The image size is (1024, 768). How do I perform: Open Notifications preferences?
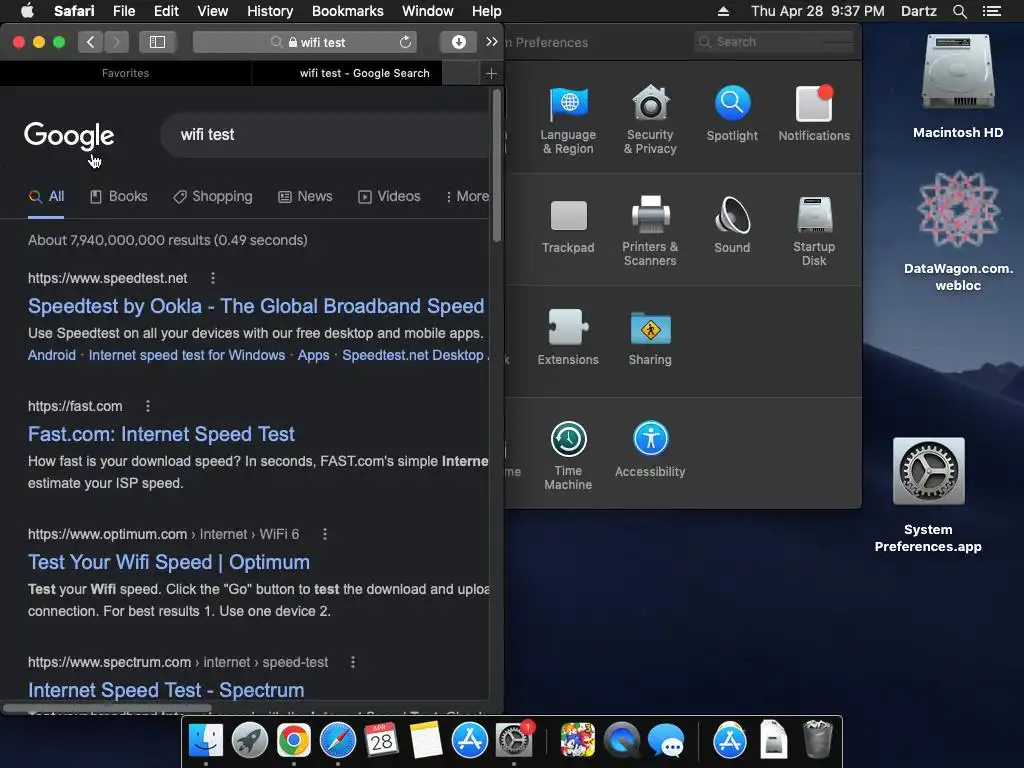(x=814, y=113)
